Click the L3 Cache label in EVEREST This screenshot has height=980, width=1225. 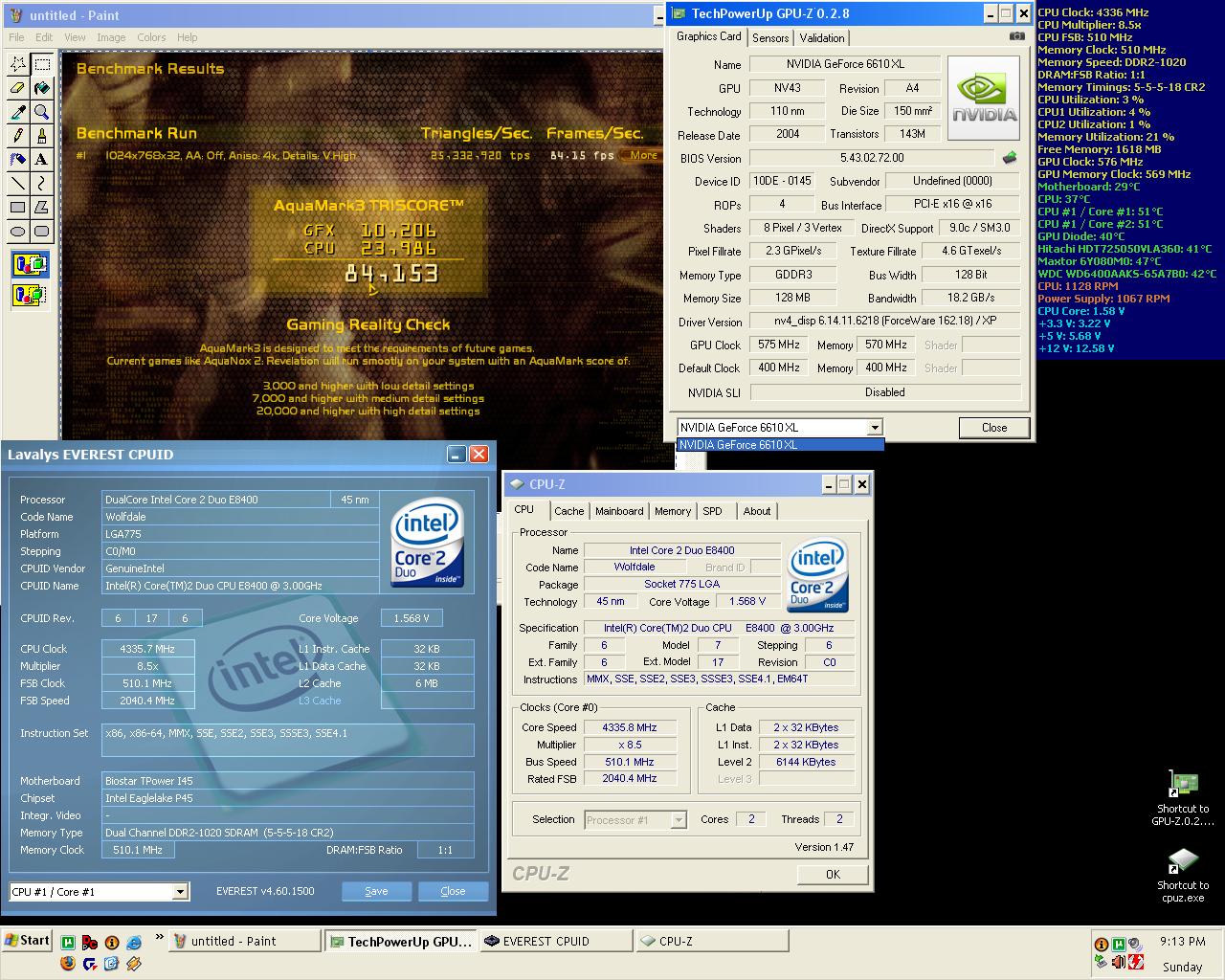(319, 701)
